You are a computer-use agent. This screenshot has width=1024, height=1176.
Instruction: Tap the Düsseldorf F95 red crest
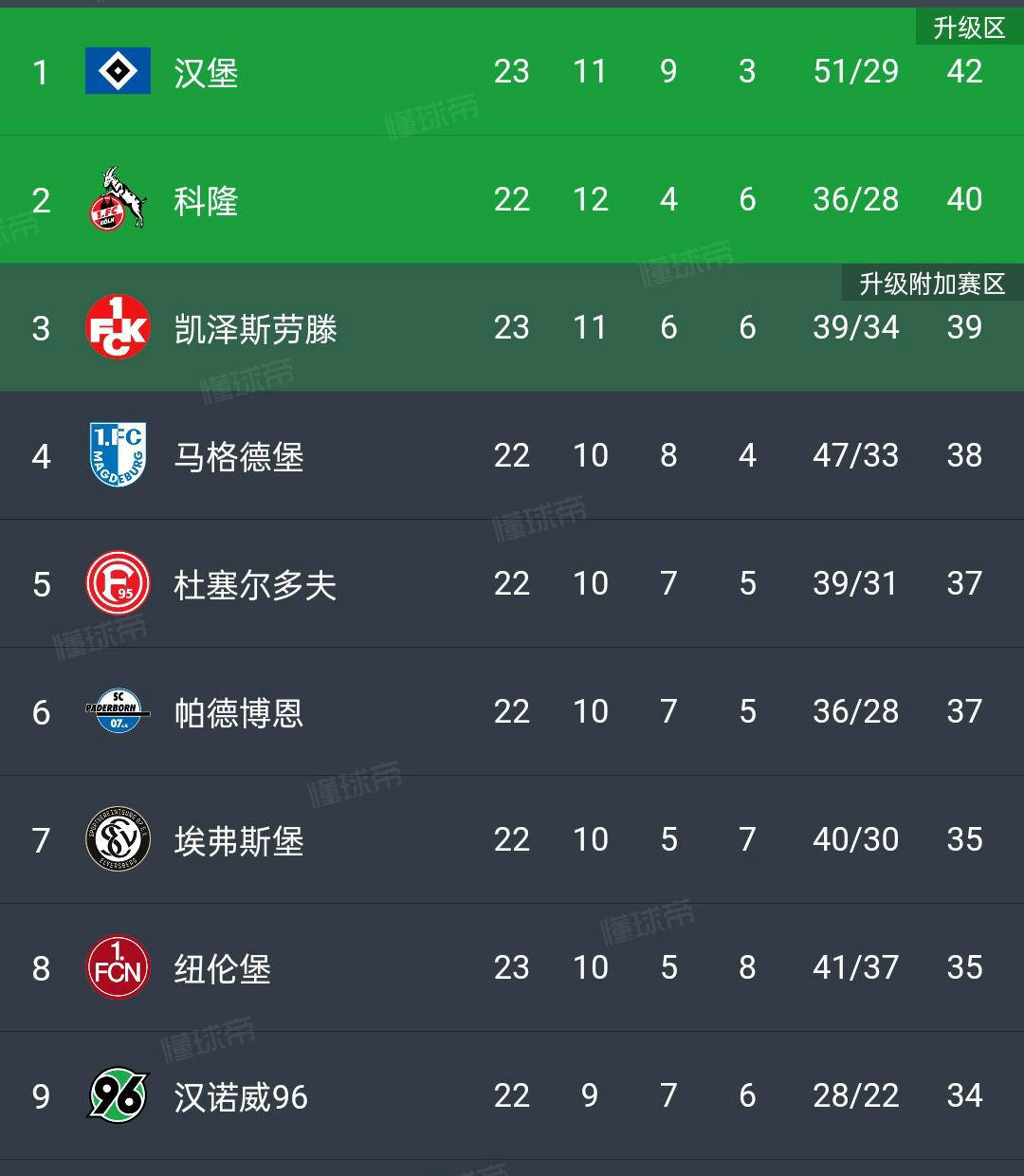pos(118,583)
